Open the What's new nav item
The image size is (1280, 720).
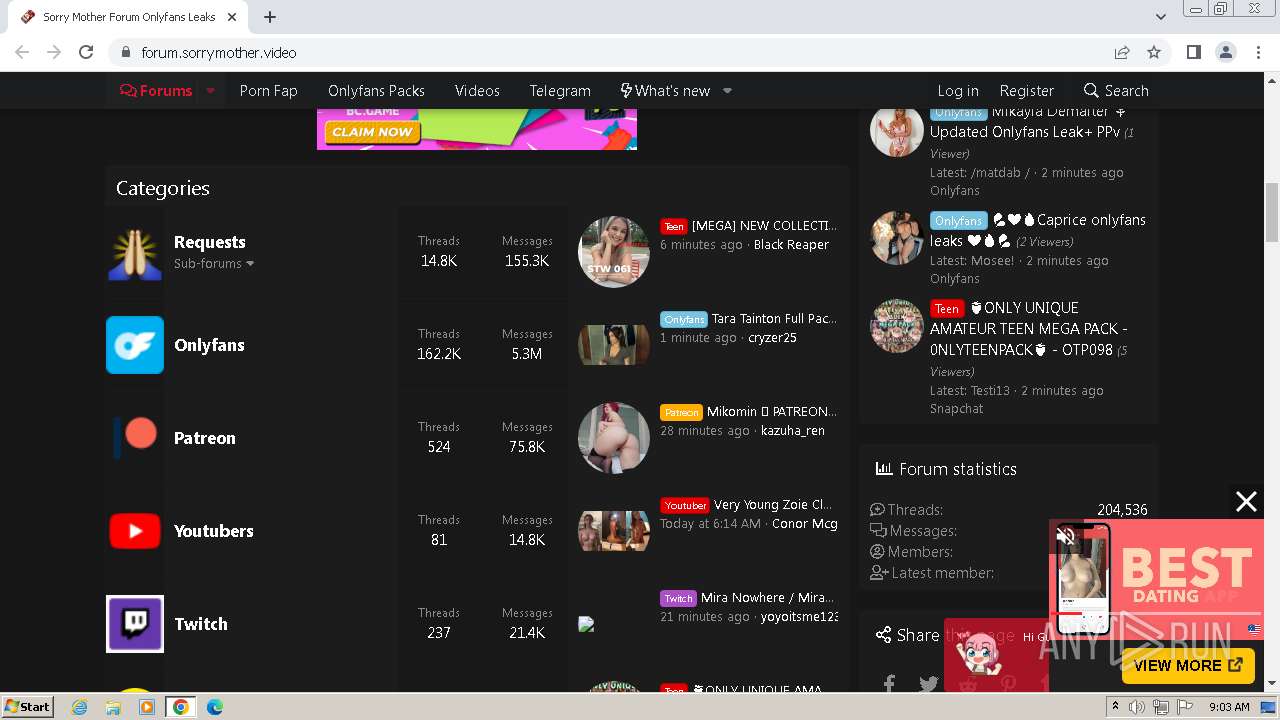tap(665, 90)
